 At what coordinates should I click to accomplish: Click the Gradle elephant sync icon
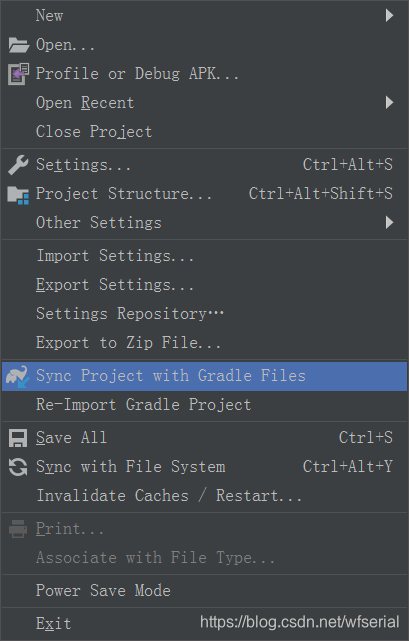pyautogui.click(x=17, y=376)
